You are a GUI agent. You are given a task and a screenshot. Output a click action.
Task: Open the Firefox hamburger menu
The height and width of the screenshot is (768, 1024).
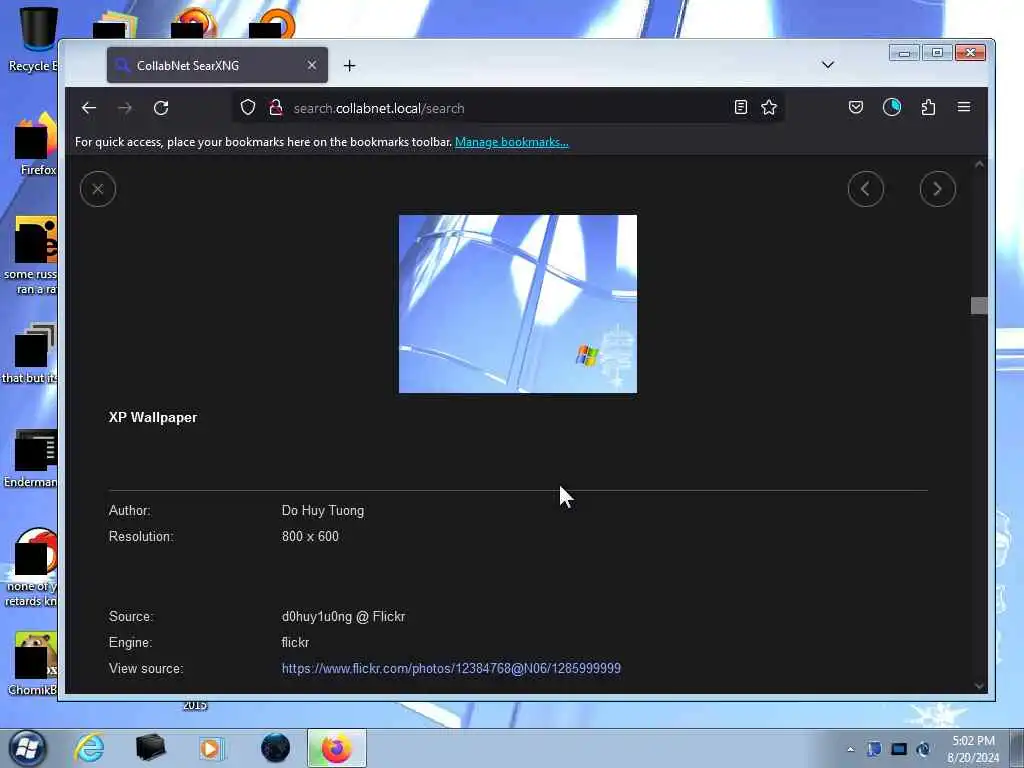(964, 107)
